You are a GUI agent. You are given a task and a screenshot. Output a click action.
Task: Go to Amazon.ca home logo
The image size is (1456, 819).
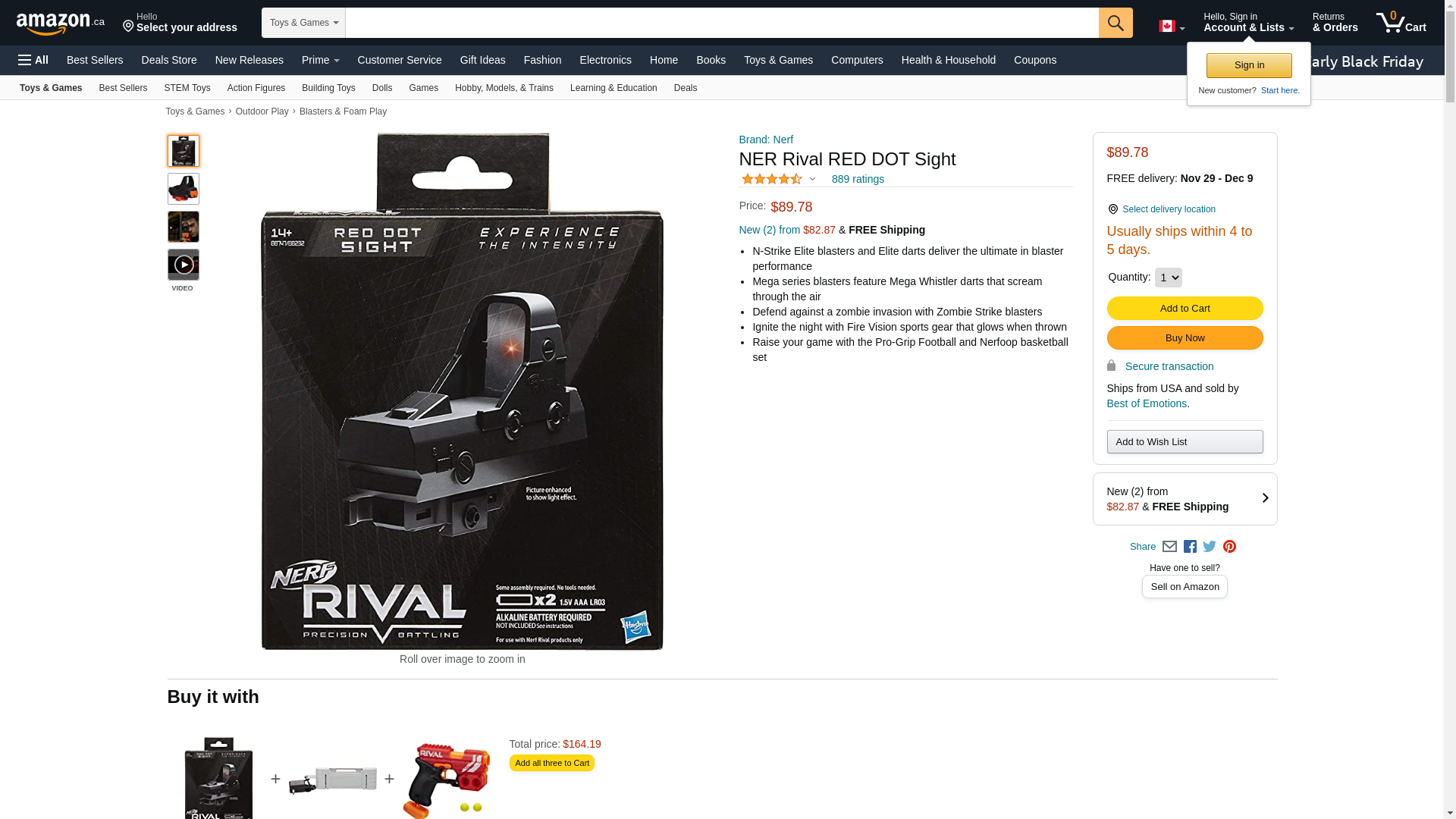coord(60,24)
